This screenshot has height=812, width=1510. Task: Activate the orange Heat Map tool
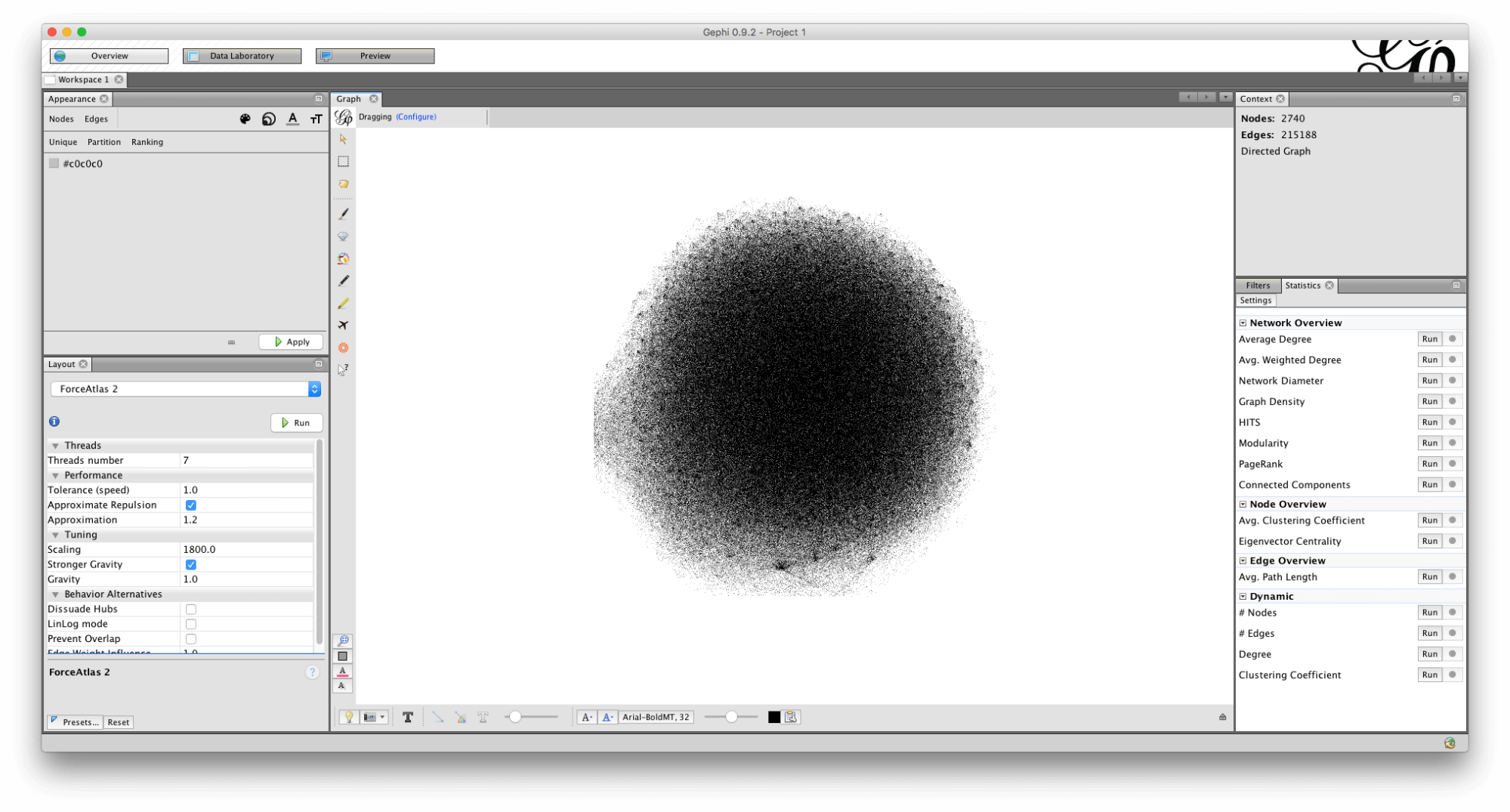tap(343, 347)
